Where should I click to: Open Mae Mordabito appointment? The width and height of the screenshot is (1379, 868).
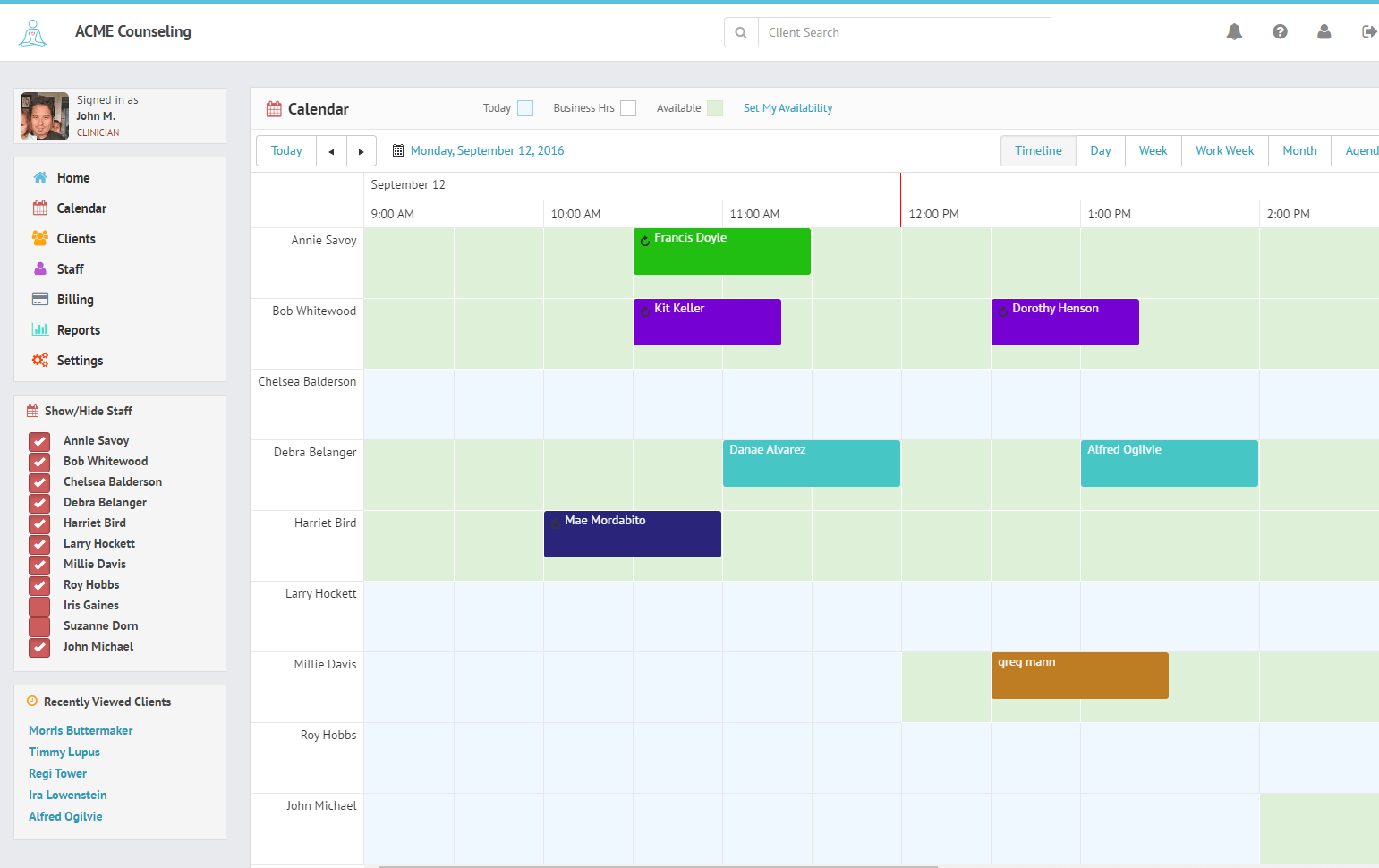point(633,534)
